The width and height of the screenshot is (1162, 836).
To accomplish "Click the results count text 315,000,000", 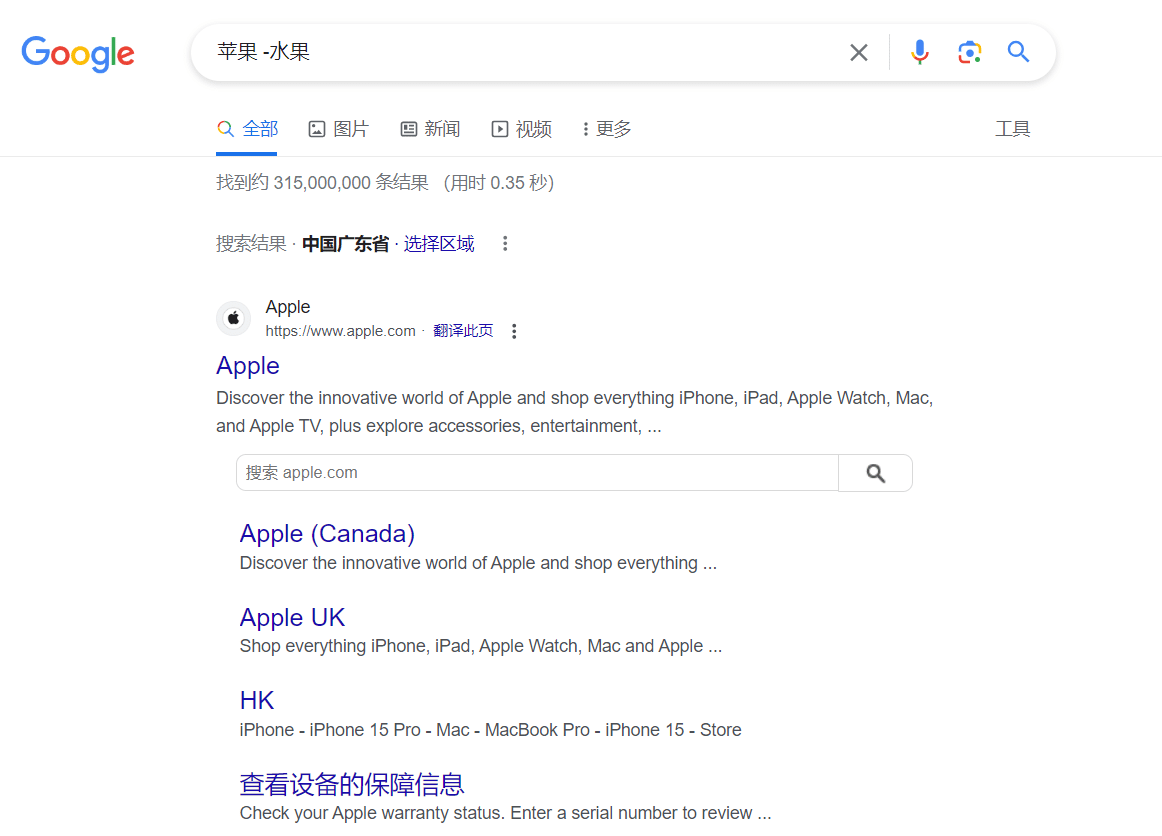I will 322,183.
